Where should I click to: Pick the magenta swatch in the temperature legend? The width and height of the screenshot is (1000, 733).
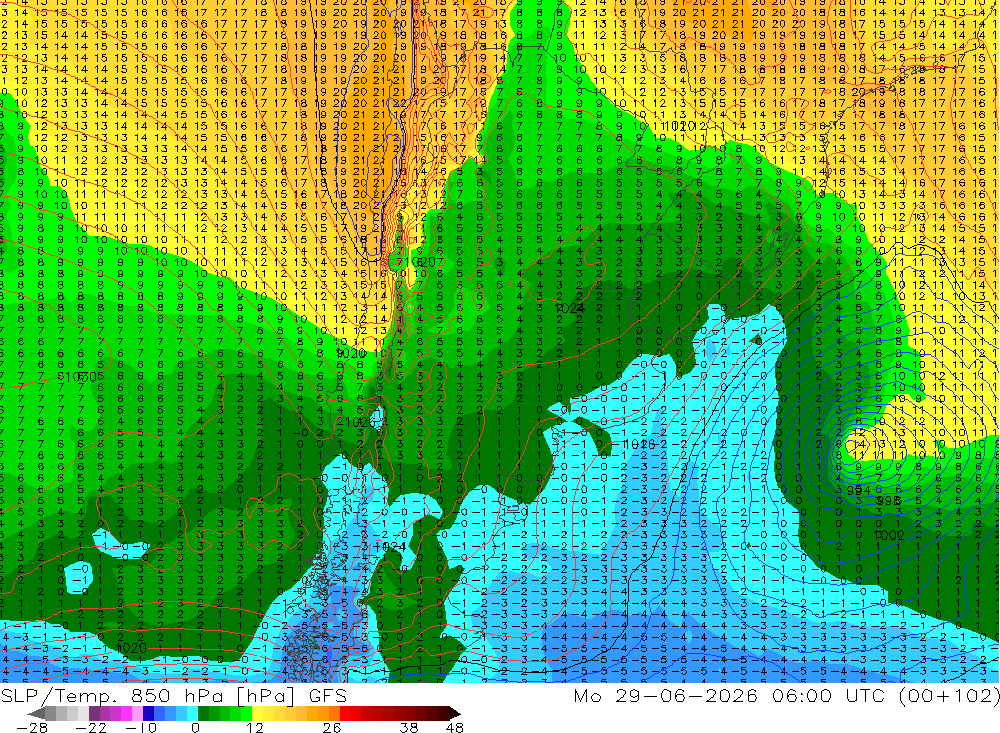click(126, 713)
